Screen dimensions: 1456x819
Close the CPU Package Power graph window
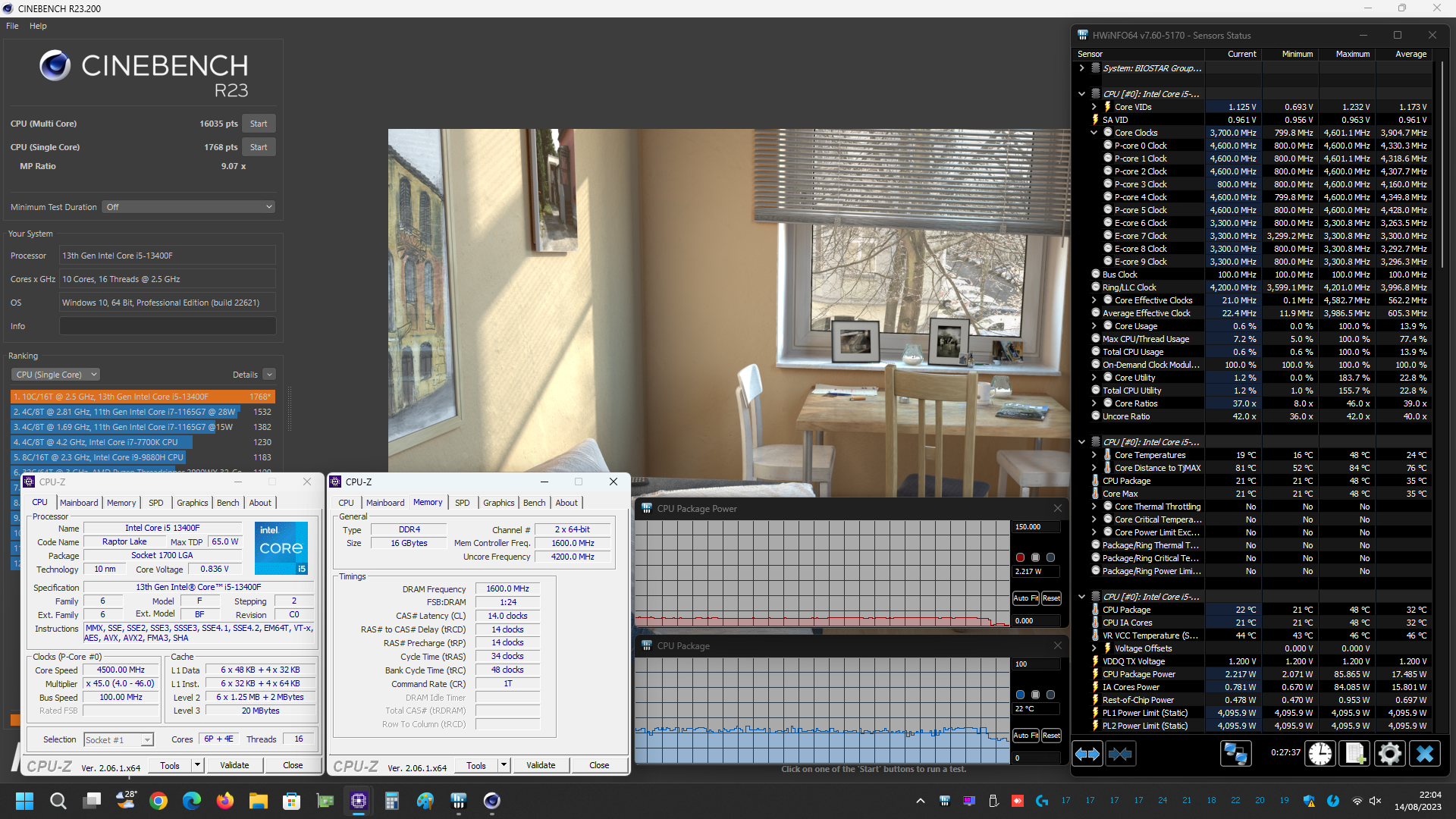[1058, 508]
